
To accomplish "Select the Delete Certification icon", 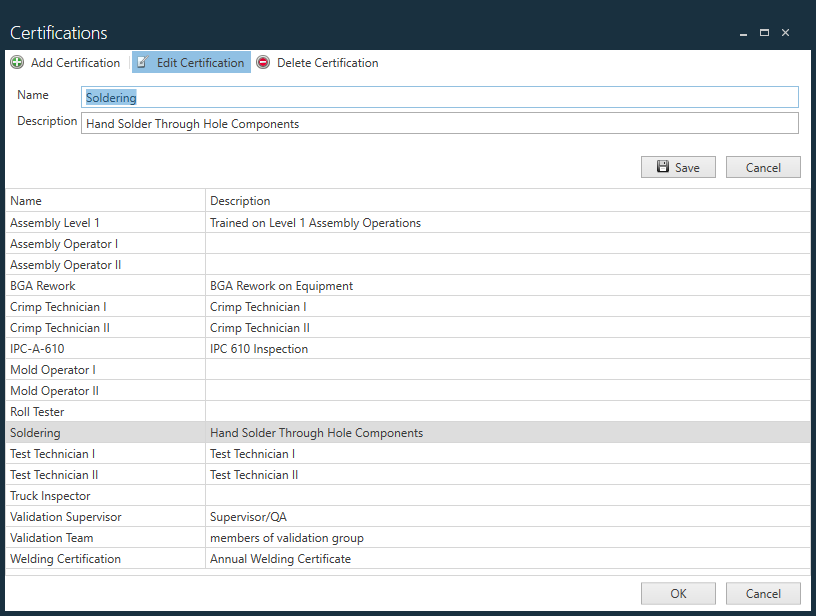I will pos(261,62).
